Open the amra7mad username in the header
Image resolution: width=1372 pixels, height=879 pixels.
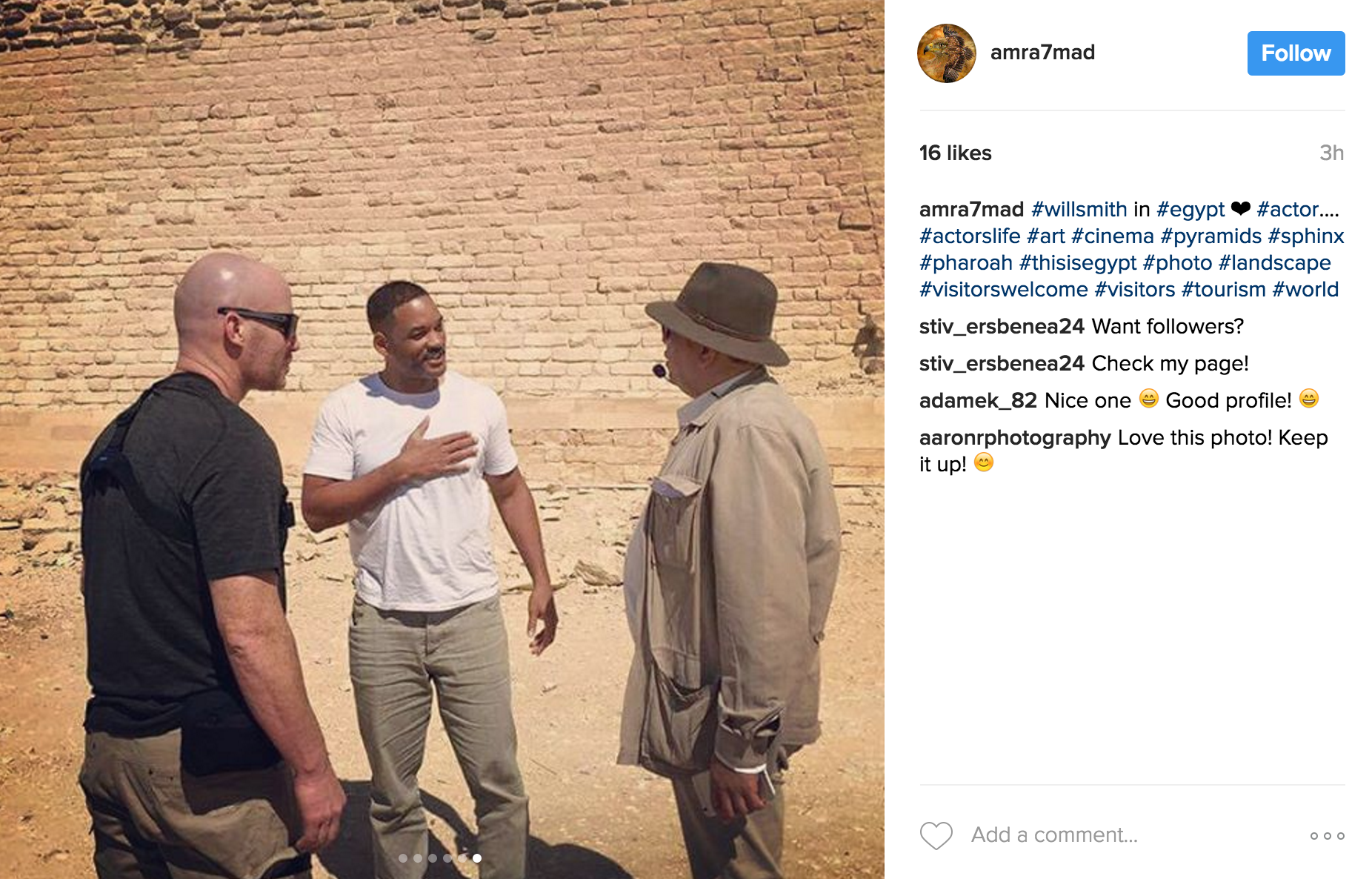(x=1042, y=53)
